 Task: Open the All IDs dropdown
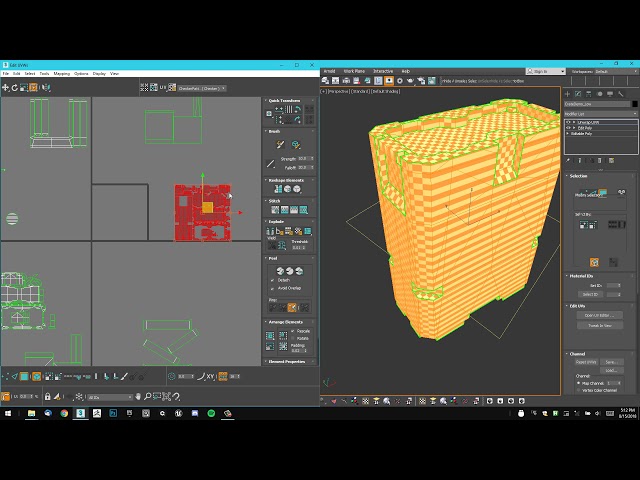click(x=110, y=397)
